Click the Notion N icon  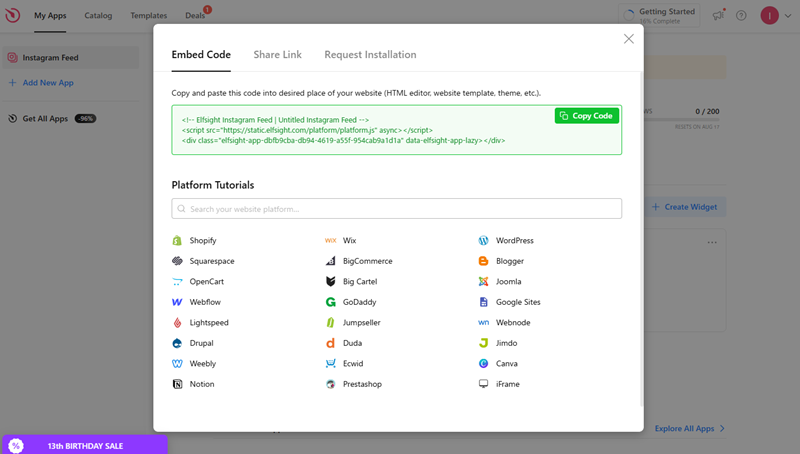177,384
